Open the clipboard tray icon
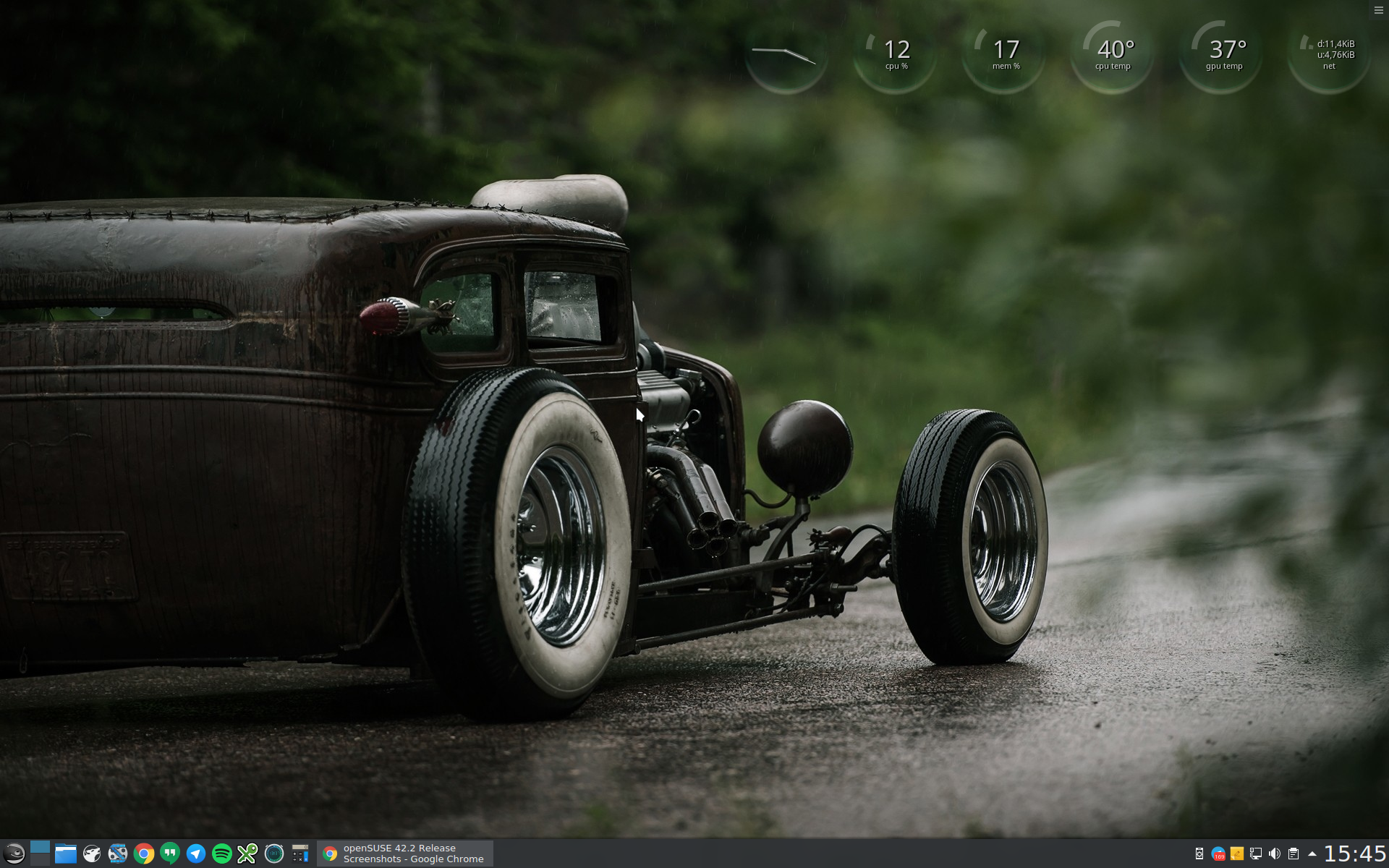This screenshot has height=868, width=1389. [1294, 854]
